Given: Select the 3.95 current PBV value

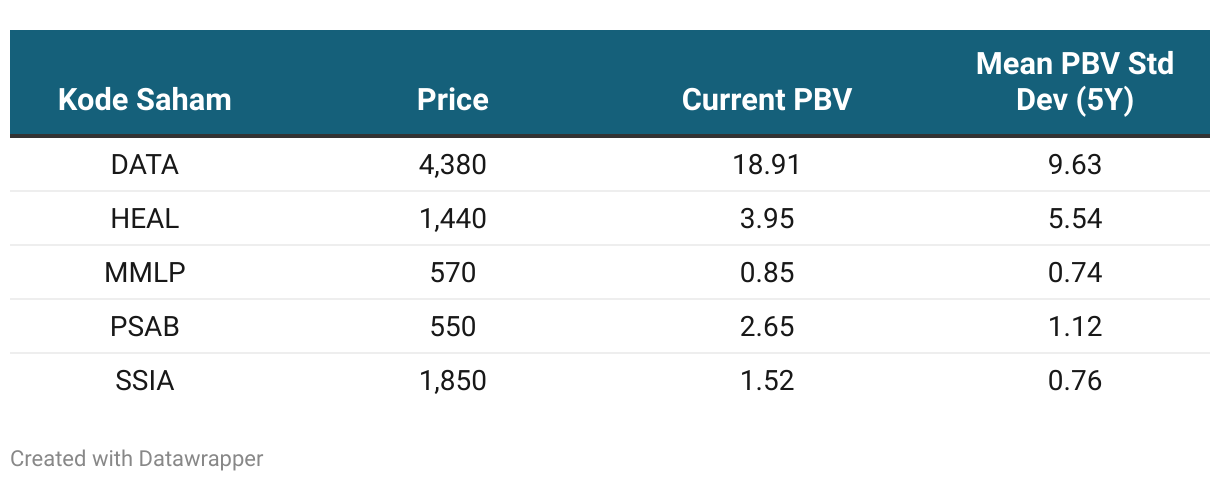Looking at the screenshot, I should coord(766,219).
